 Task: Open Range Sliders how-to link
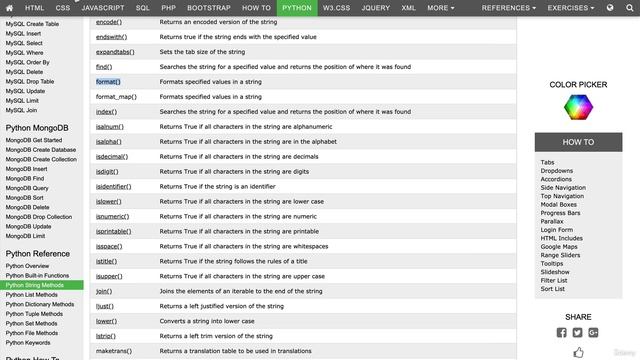click(560, 255)
